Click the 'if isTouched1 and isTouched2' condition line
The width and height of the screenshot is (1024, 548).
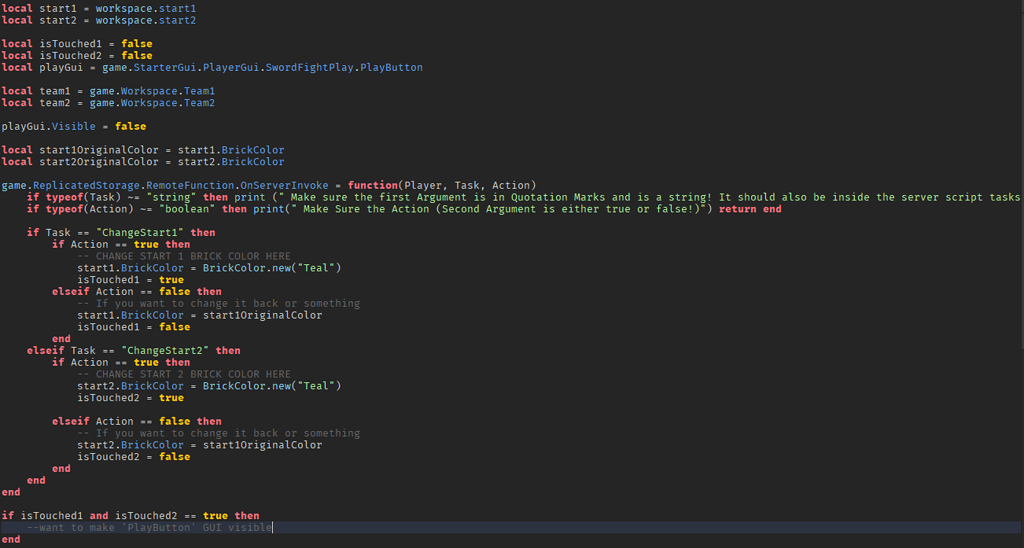pos(130,516)
